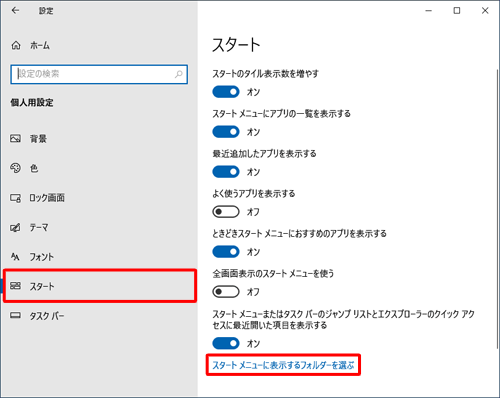This screenshot has width=500, height=398.
Task: Click the vertical scrollbar on right
Action: pyautogui.click(x=497, y=209)
